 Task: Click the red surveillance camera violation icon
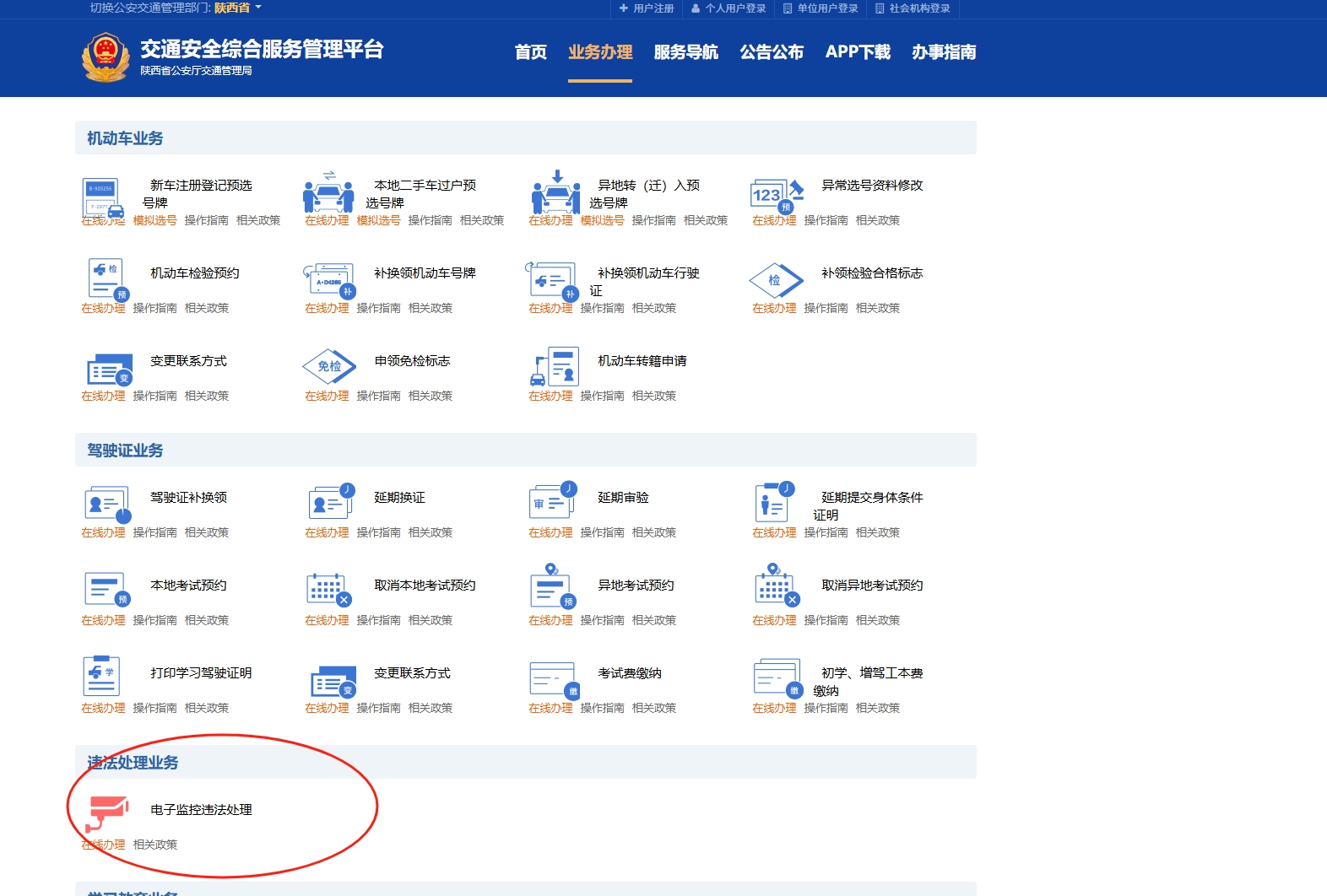107,812
